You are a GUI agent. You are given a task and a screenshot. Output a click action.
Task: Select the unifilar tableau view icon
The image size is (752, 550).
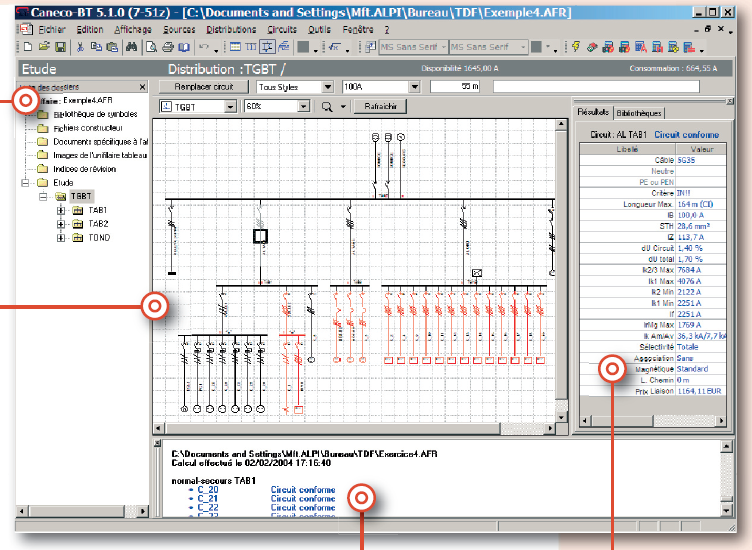tap(267, 47)
